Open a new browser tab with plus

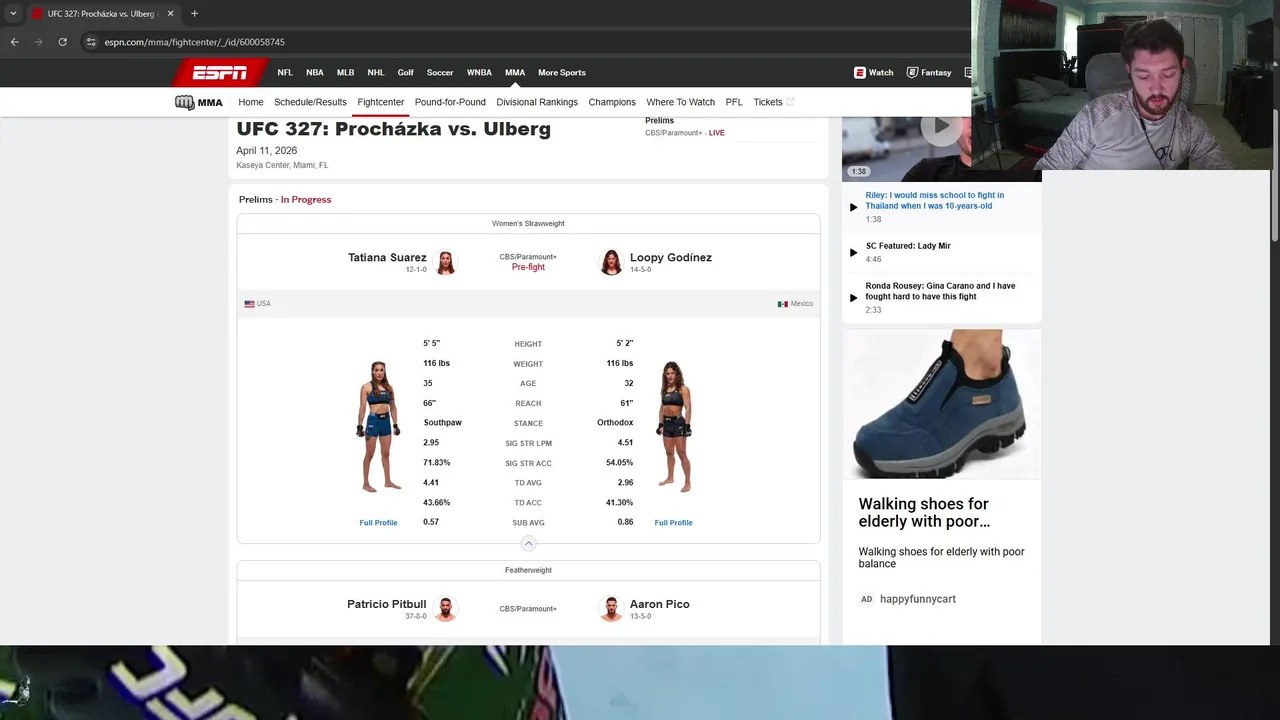194,13
